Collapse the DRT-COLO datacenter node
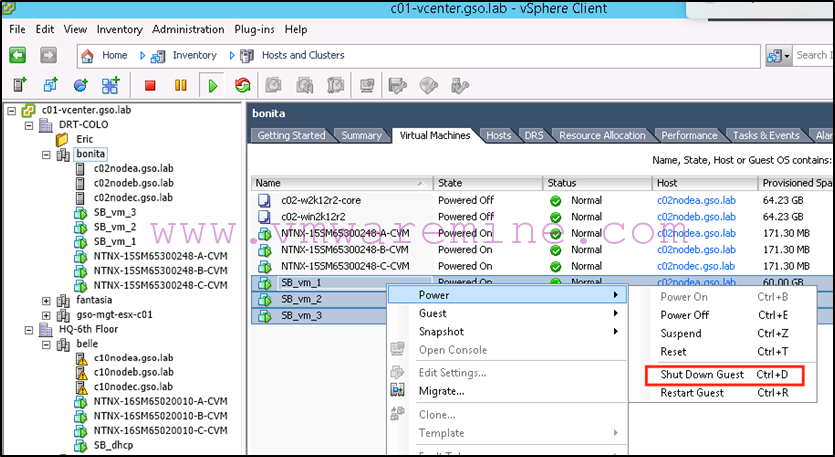 click(29, 126)
